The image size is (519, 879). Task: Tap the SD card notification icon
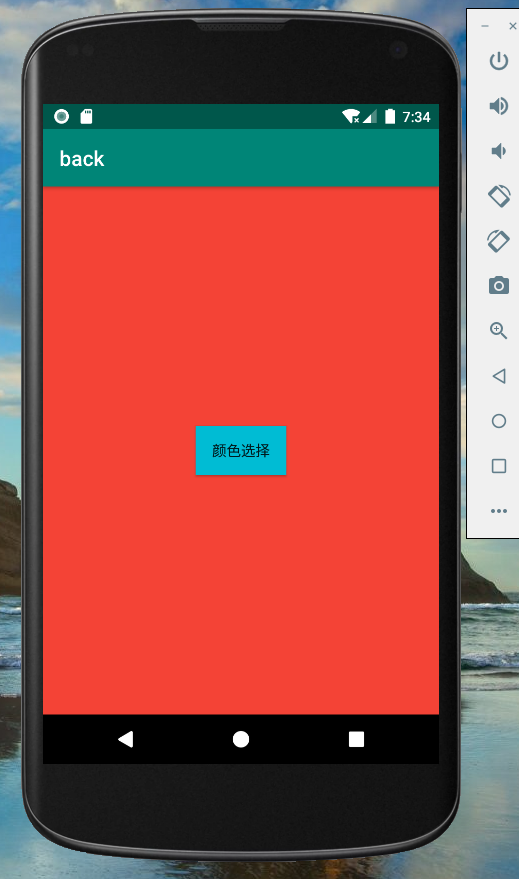(x=86, y=116)
